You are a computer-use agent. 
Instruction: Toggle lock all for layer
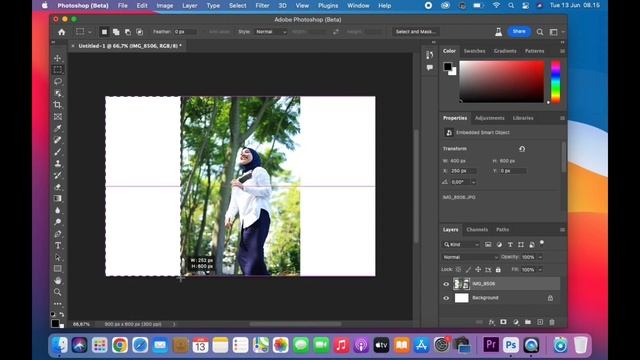click(x=498, y=270)
